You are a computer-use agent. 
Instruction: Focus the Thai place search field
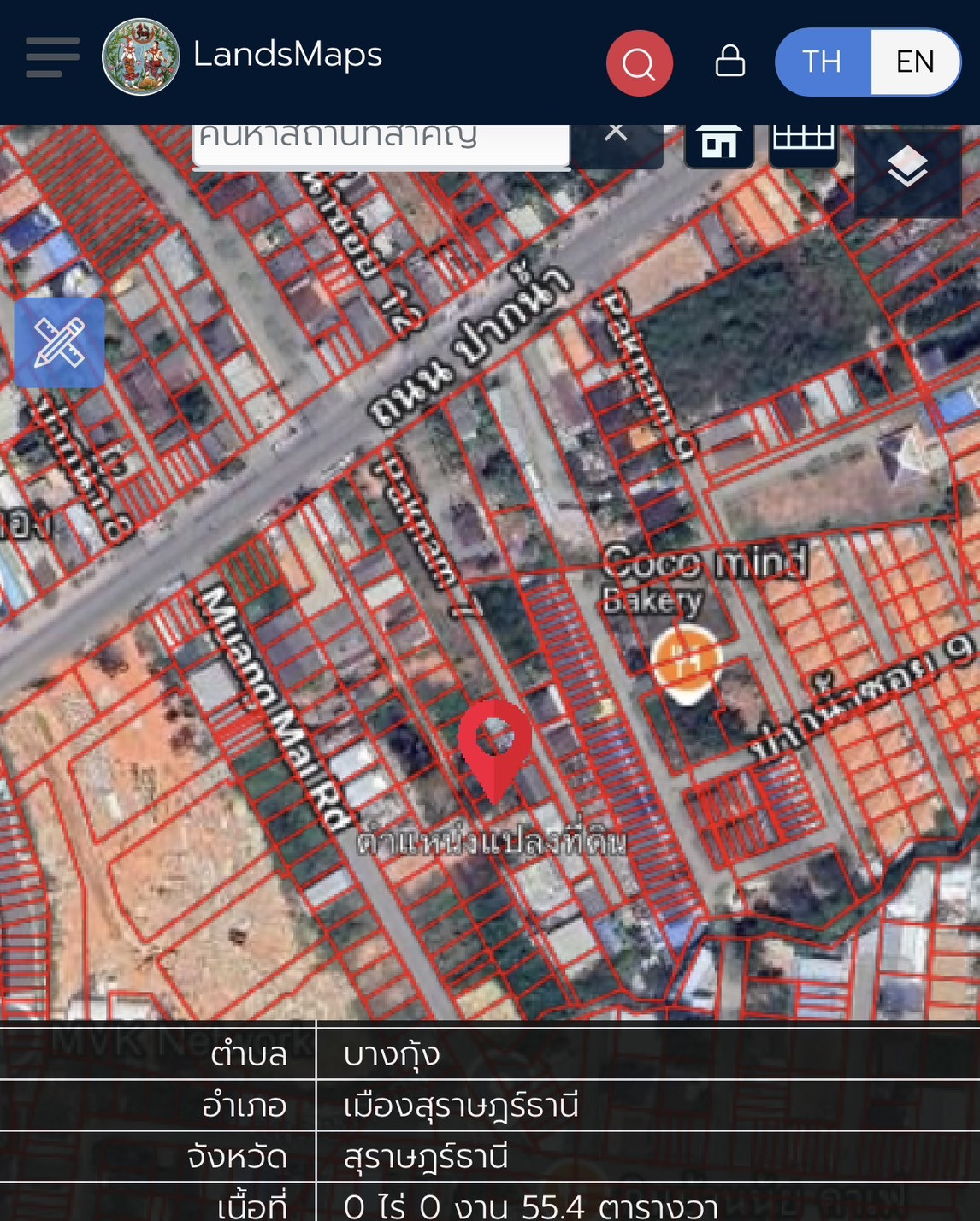click(381, 140)
